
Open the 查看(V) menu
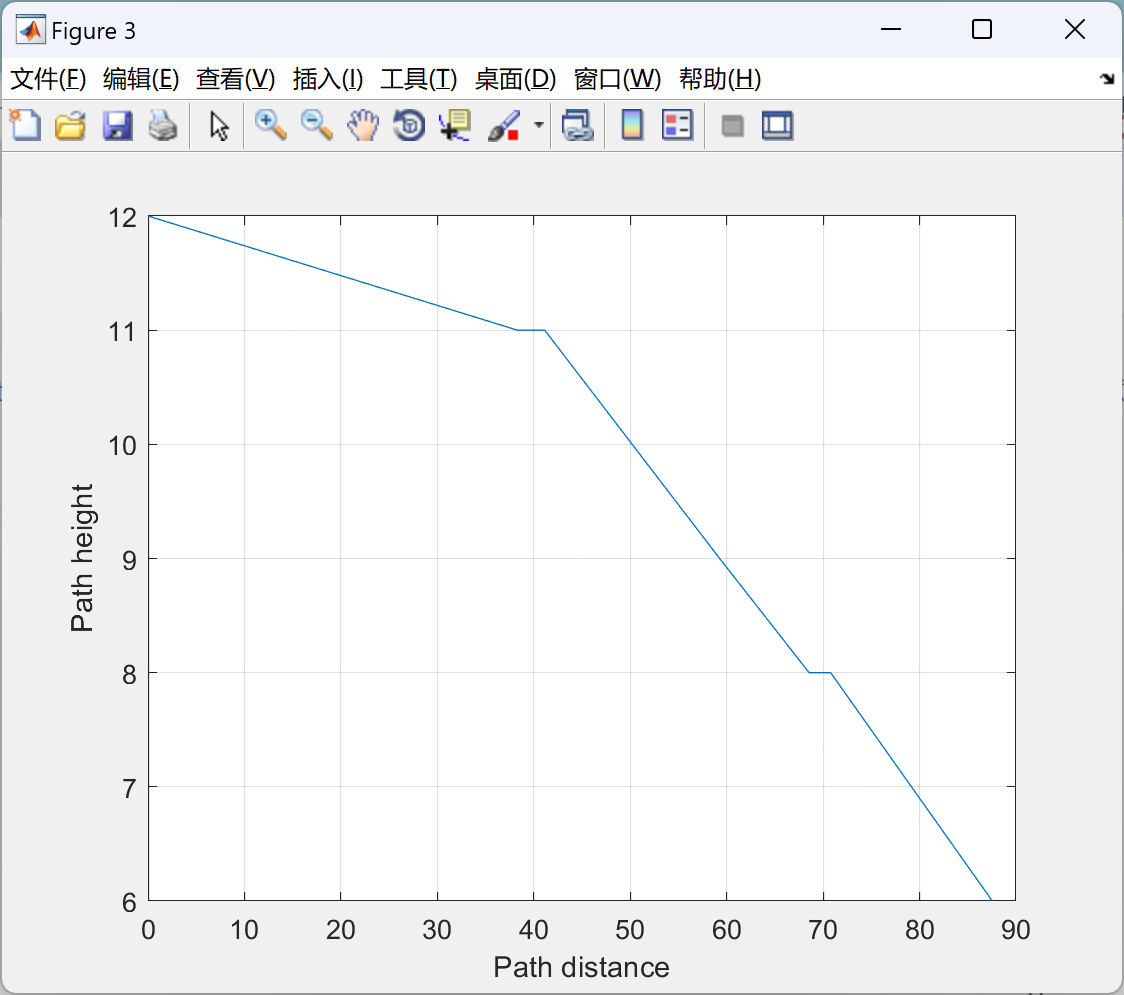[x=235, y=79]
